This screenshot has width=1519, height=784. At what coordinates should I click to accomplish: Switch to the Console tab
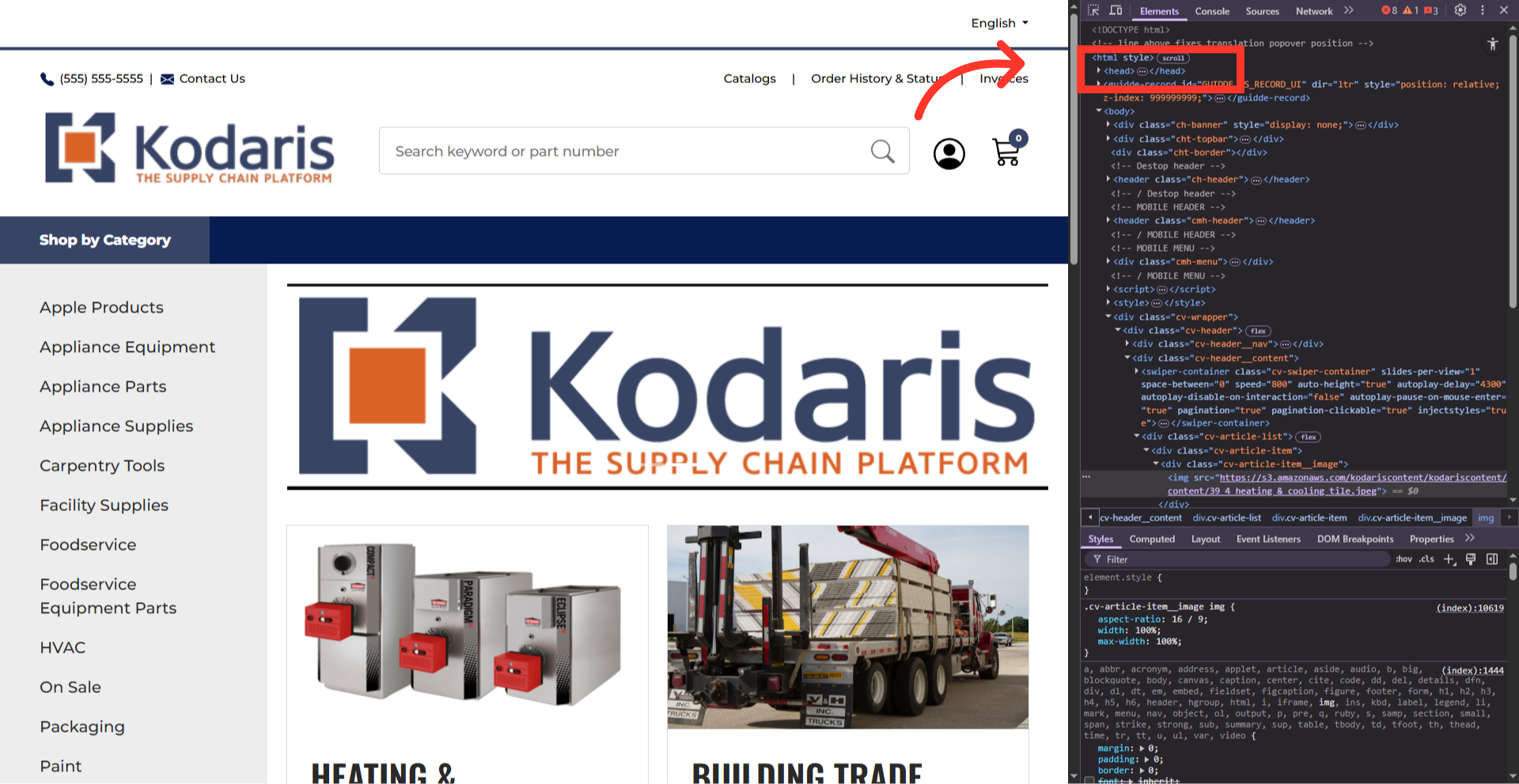point(1212,11)
